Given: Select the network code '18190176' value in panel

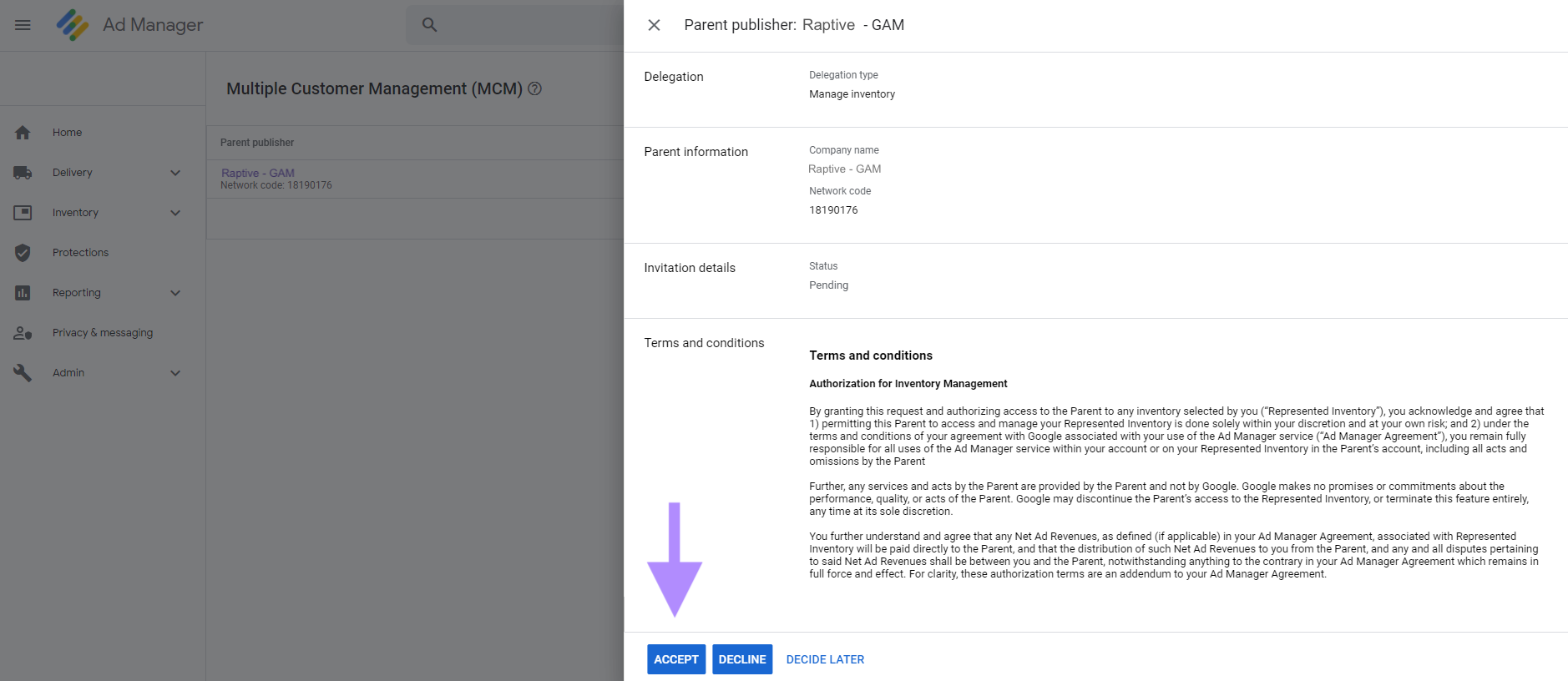Looking at the screenshot, I should [x=833, y=210].
